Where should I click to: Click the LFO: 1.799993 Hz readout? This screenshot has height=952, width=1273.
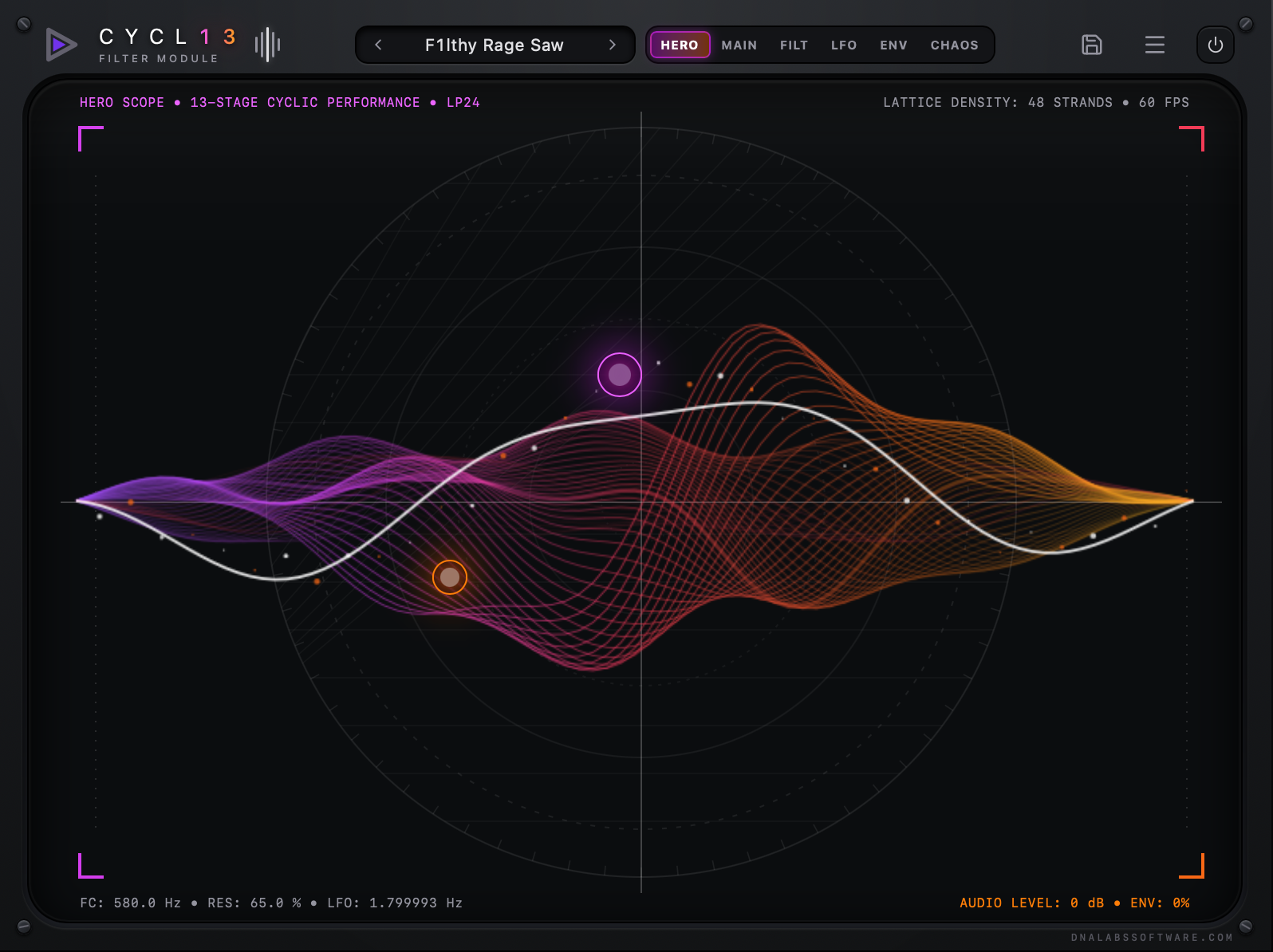coord(395,903)
